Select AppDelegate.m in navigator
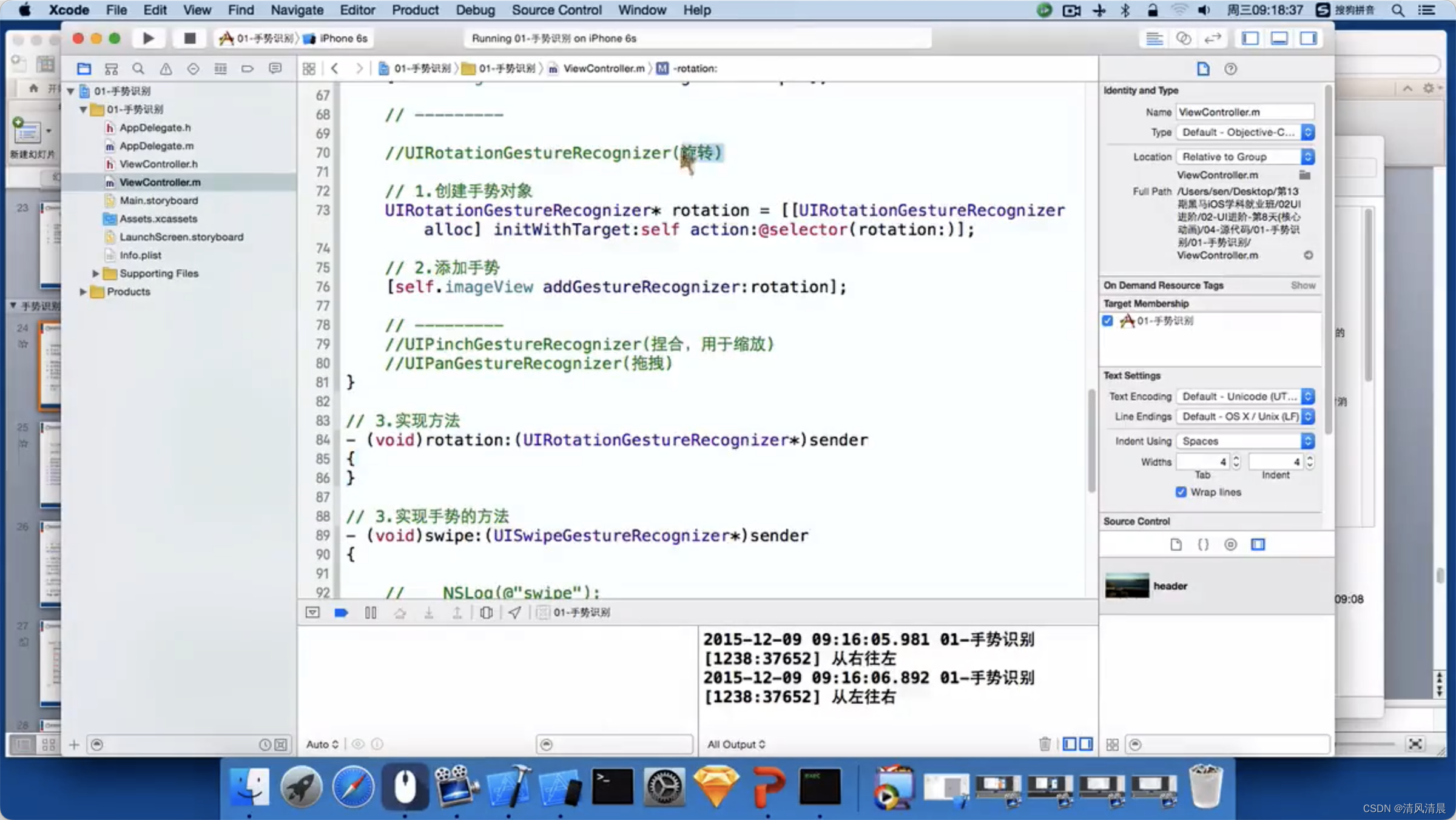1456x820 pixels. coord(157,146)
